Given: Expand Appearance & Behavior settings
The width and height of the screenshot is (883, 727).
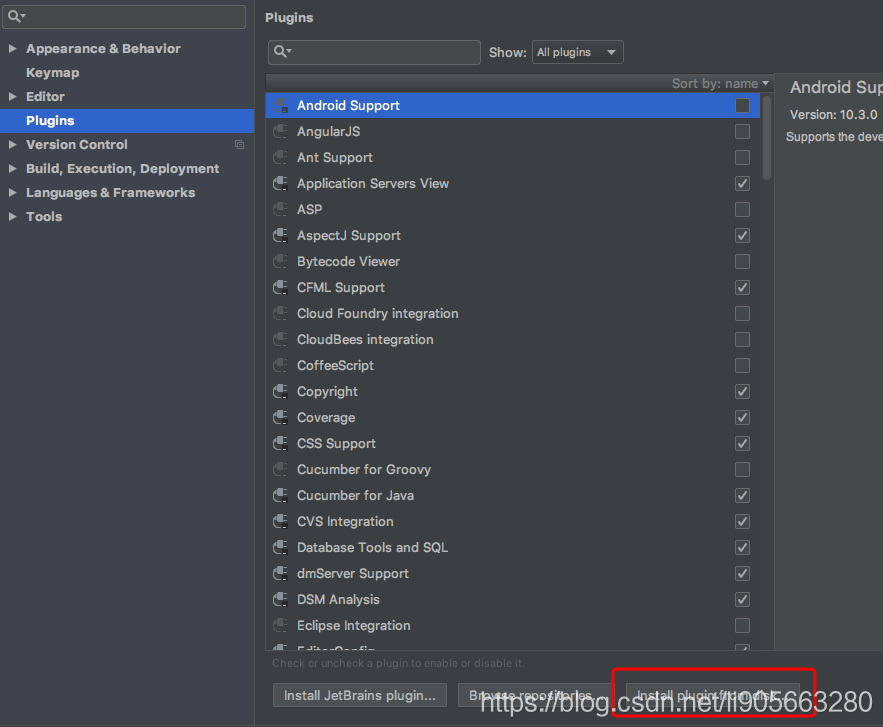Looking at the screenshot, I should pos(12,48).
